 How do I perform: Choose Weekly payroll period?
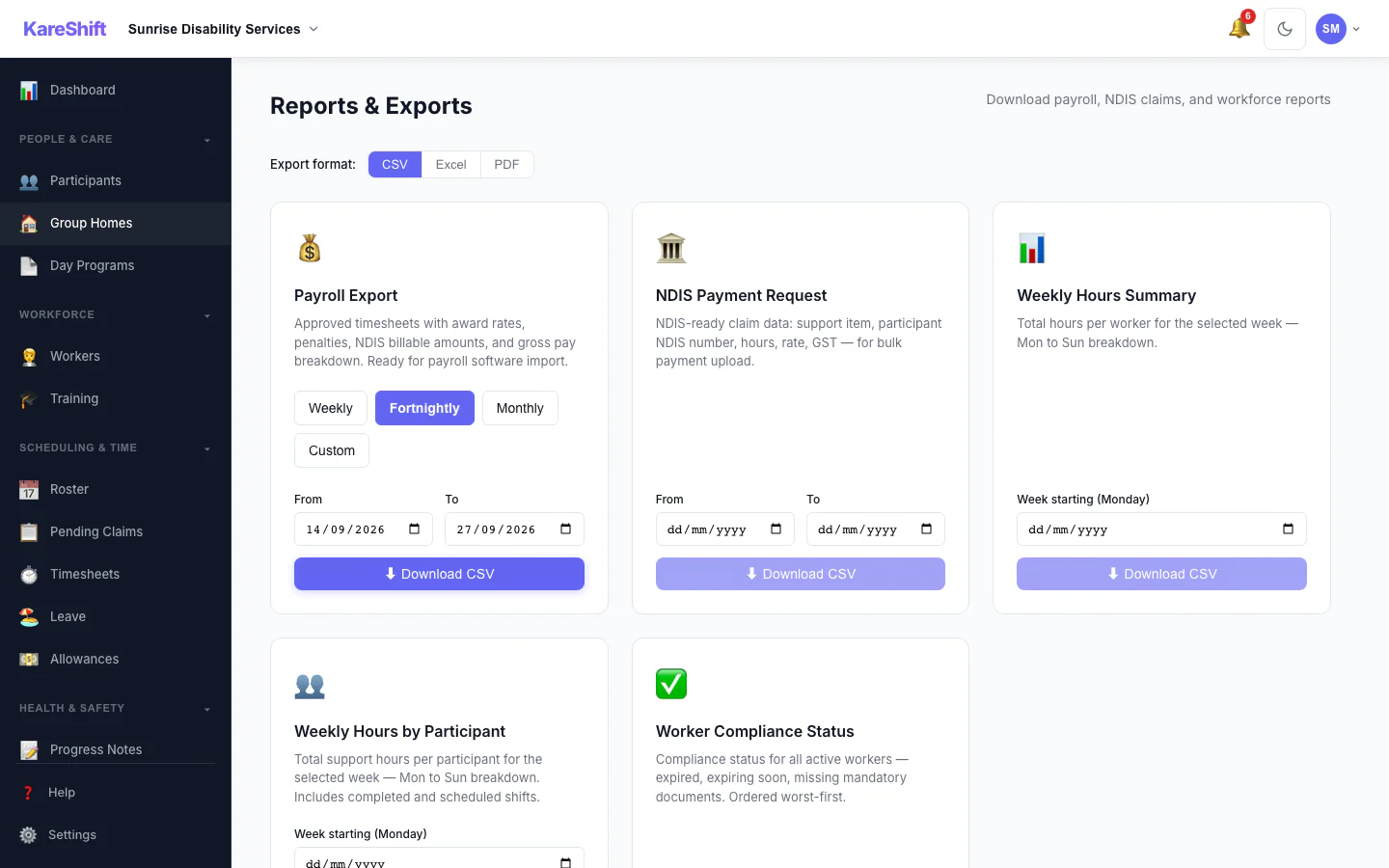[331, 408]
